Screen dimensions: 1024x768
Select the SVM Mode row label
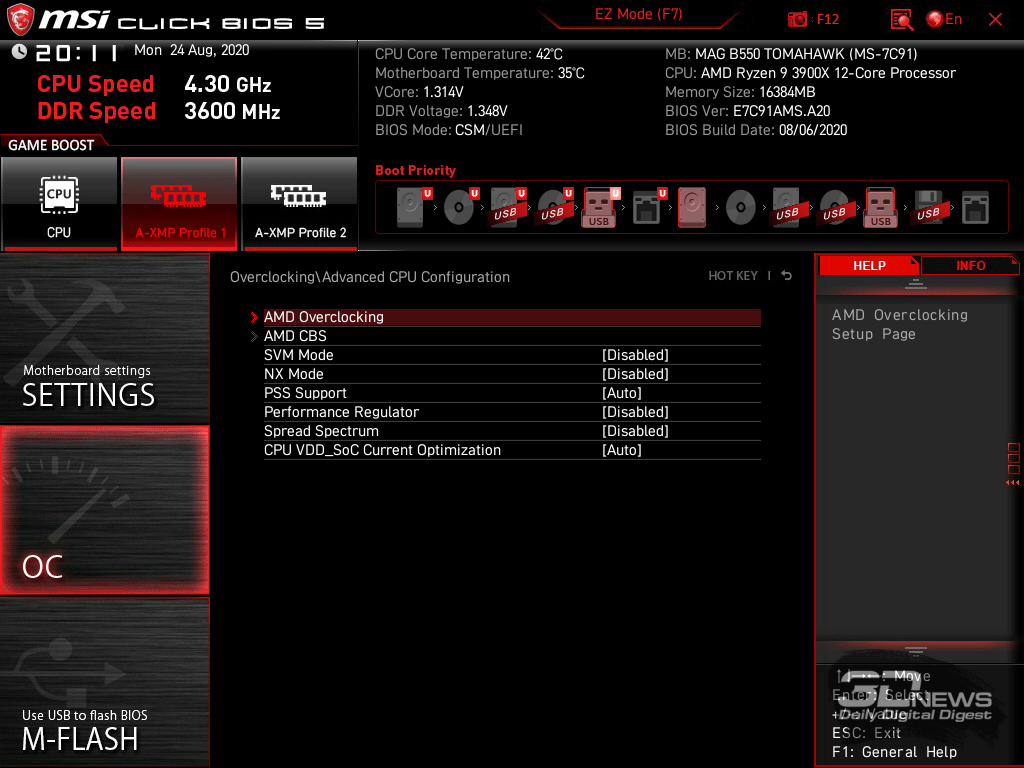point(298,355)
